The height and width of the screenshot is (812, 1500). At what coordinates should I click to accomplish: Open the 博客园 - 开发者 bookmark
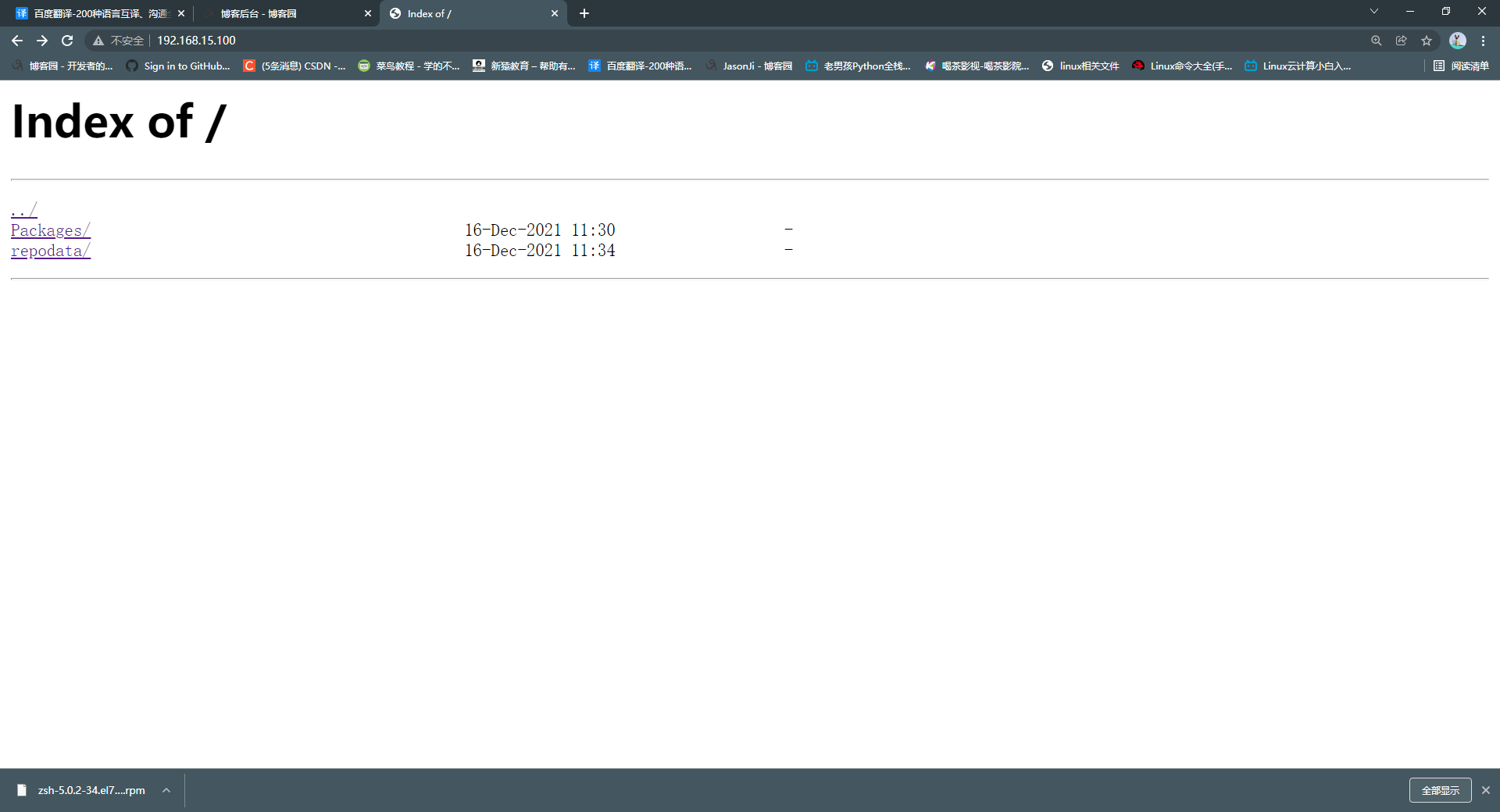tap(62, 66)
